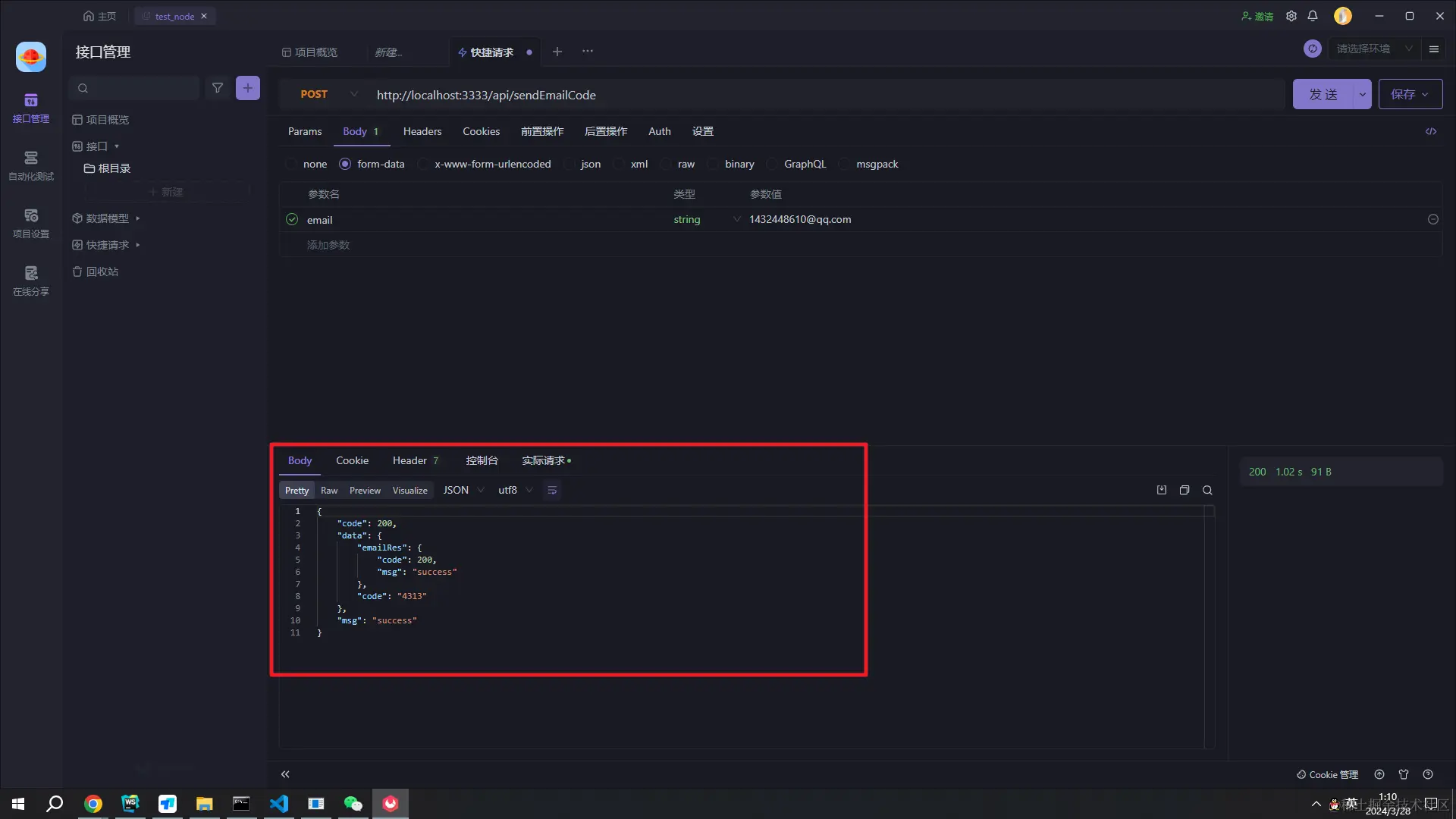Switch response view to Preview
Screen dimensions: 1456x819
pyautogui.click(x=365, y=491)
